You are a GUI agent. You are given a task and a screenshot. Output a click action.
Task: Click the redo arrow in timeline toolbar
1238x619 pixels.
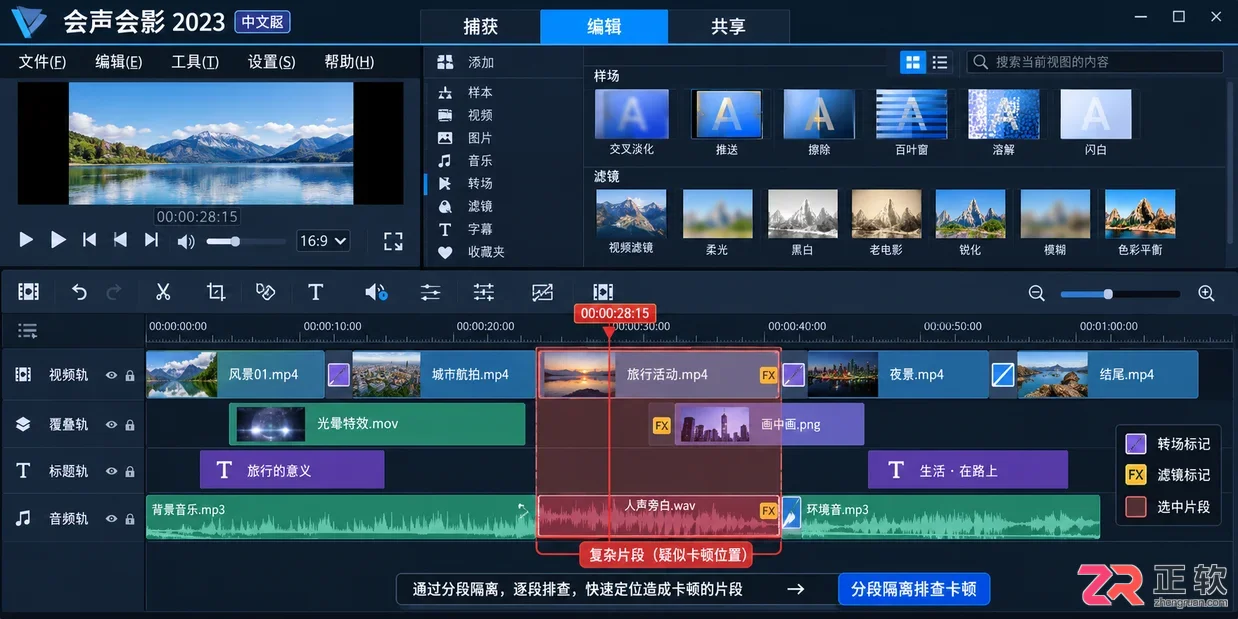[x=113, y=292]
